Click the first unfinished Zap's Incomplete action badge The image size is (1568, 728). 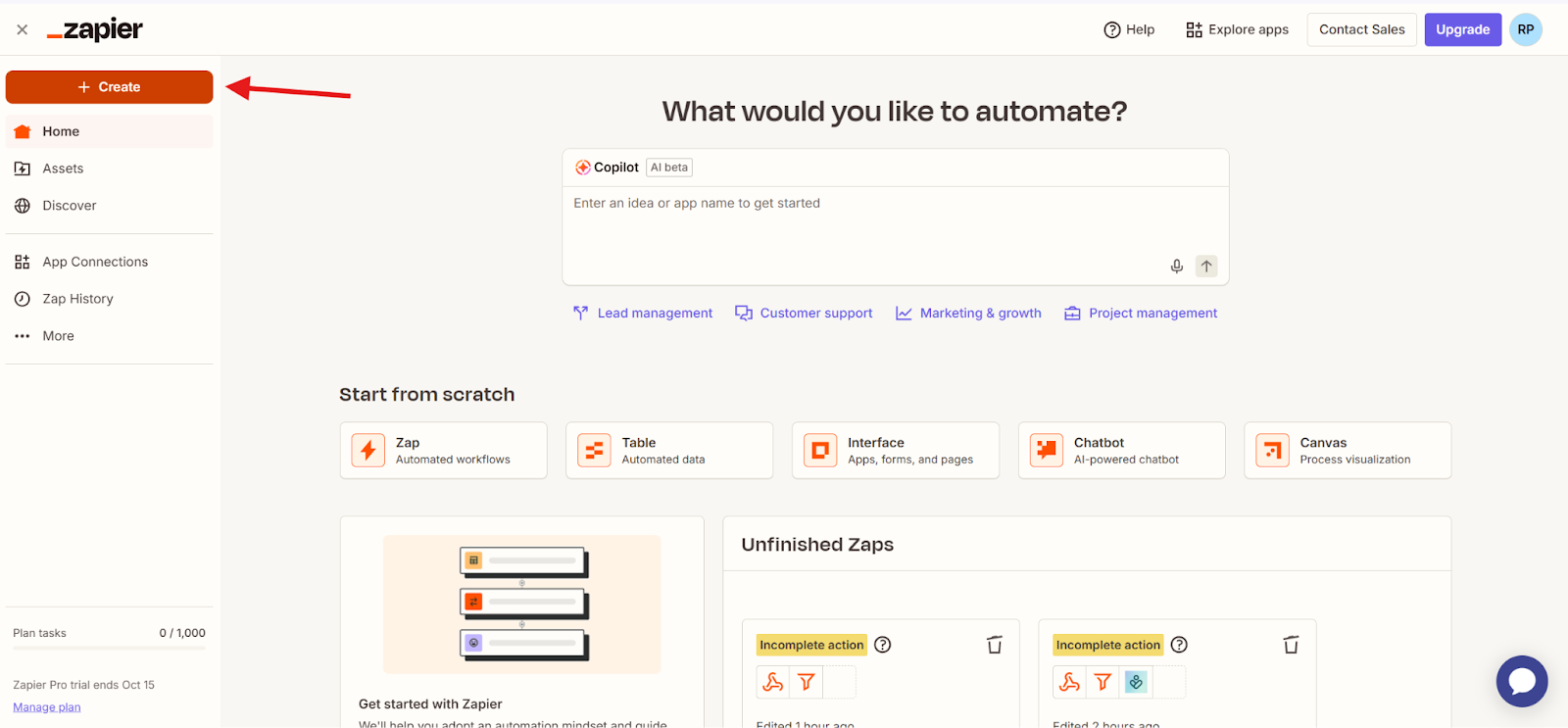(x=811, y=645)
